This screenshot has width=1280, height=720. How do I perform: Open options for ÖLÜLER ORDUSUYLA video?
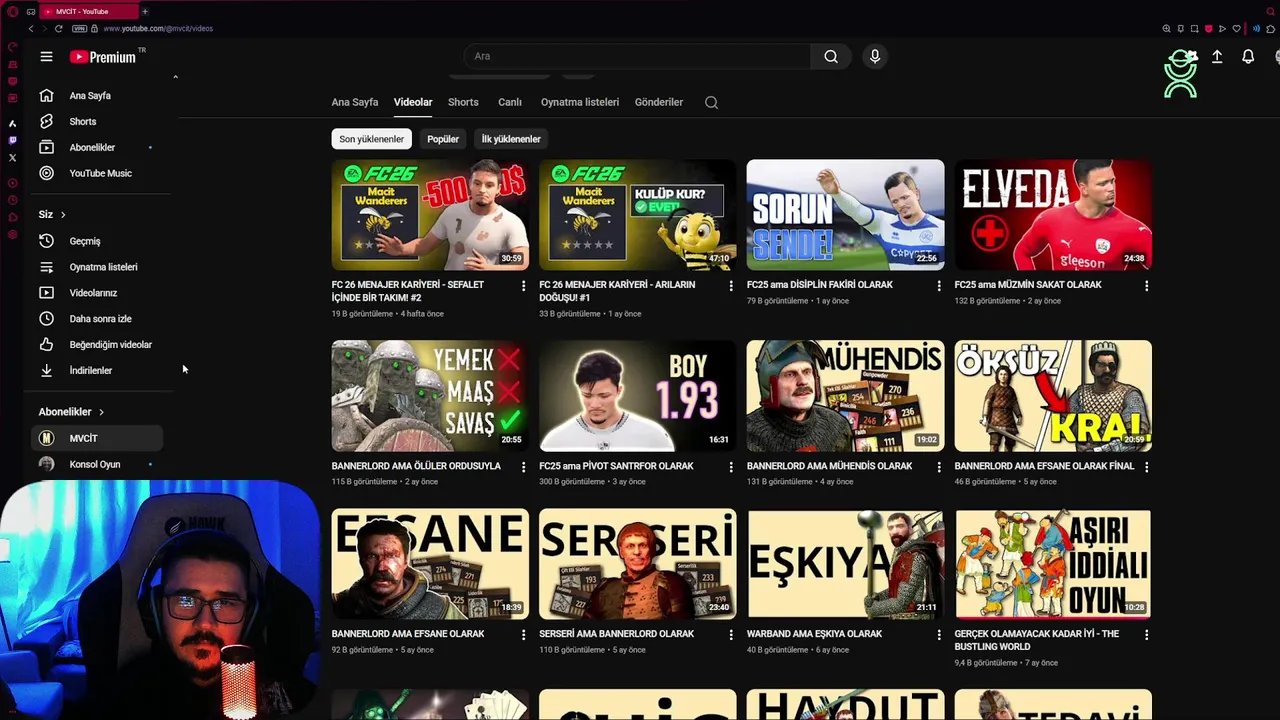[x=523, y=467]
